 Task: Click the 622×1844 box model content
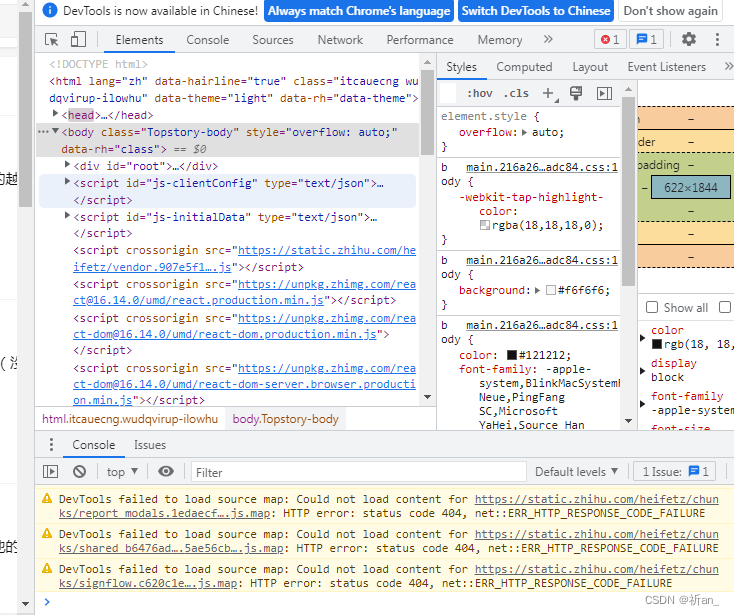(x=690, y=188)
